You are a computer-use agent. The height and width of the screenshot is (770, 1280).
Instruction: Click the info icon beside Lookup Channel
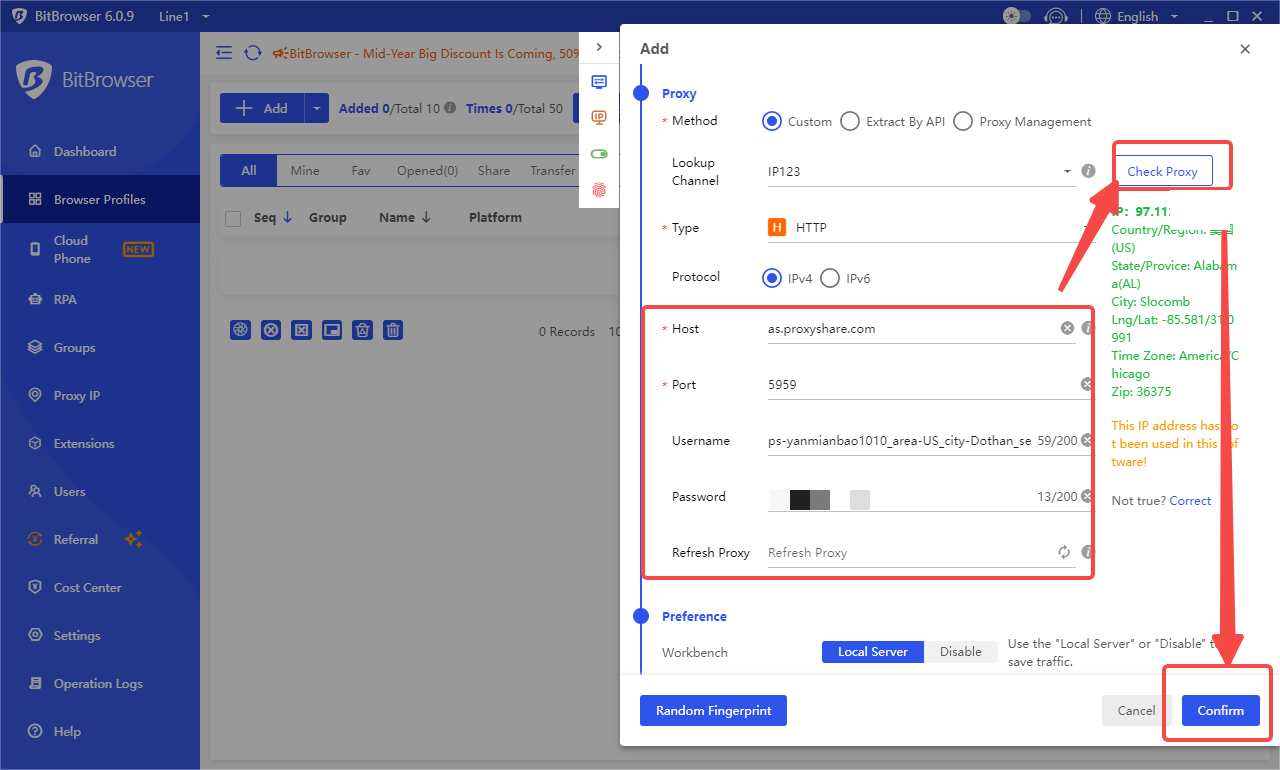pyautogui.click(x=1089, y=171)
